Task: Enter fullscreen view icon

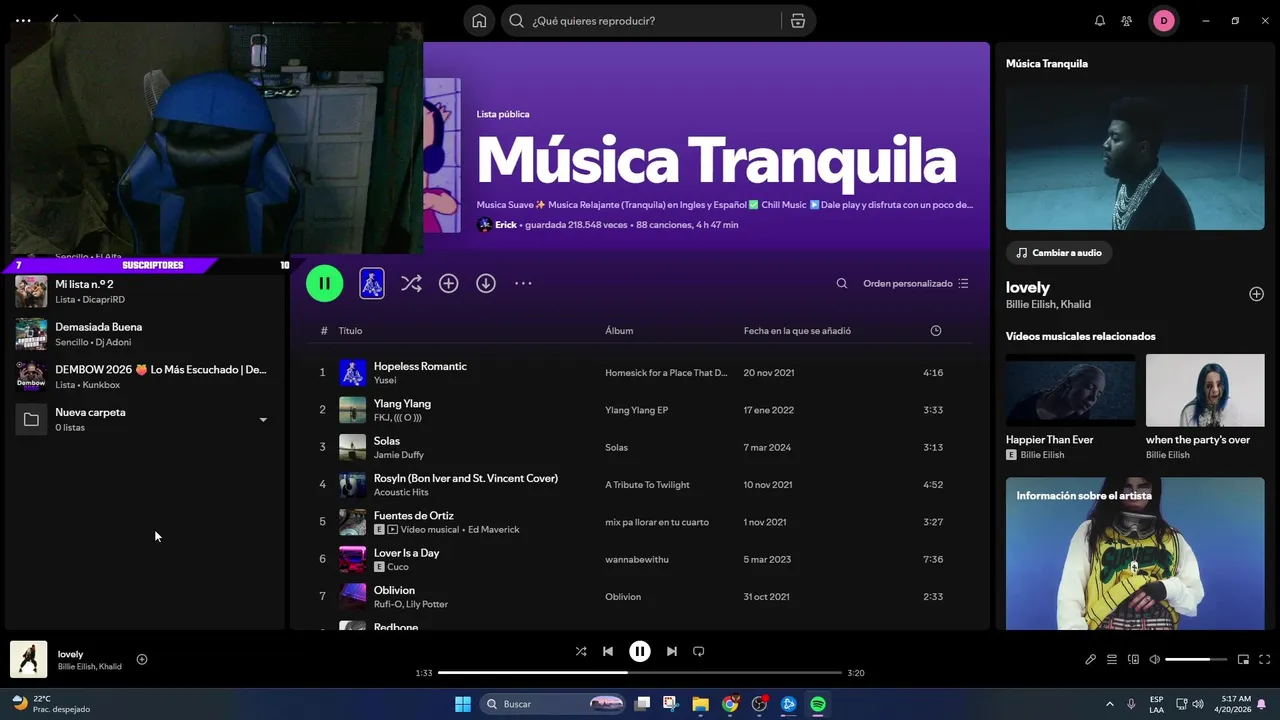Action: 1264,659
